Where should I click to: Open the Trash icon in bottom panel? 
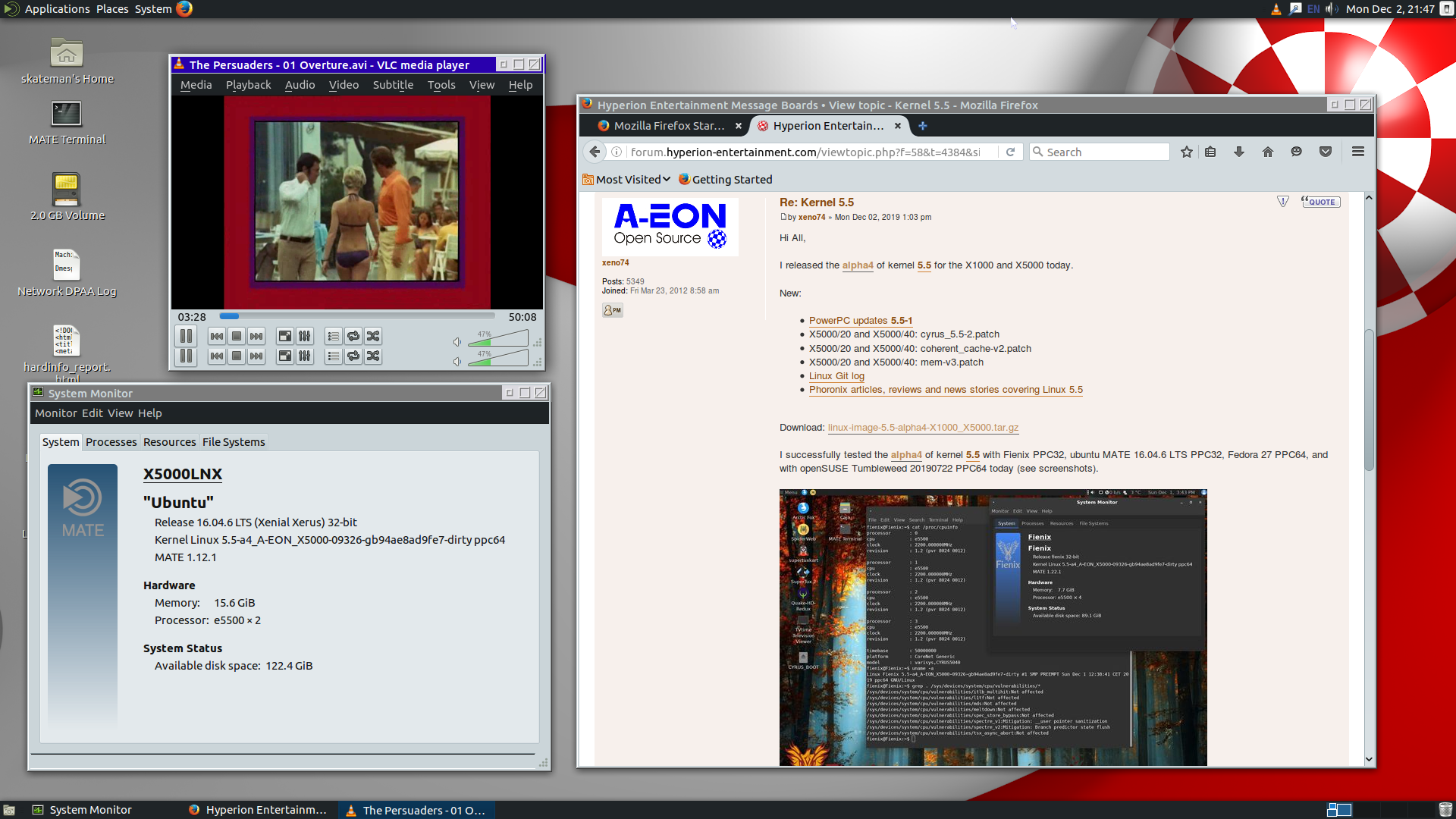click(1445, 809)
